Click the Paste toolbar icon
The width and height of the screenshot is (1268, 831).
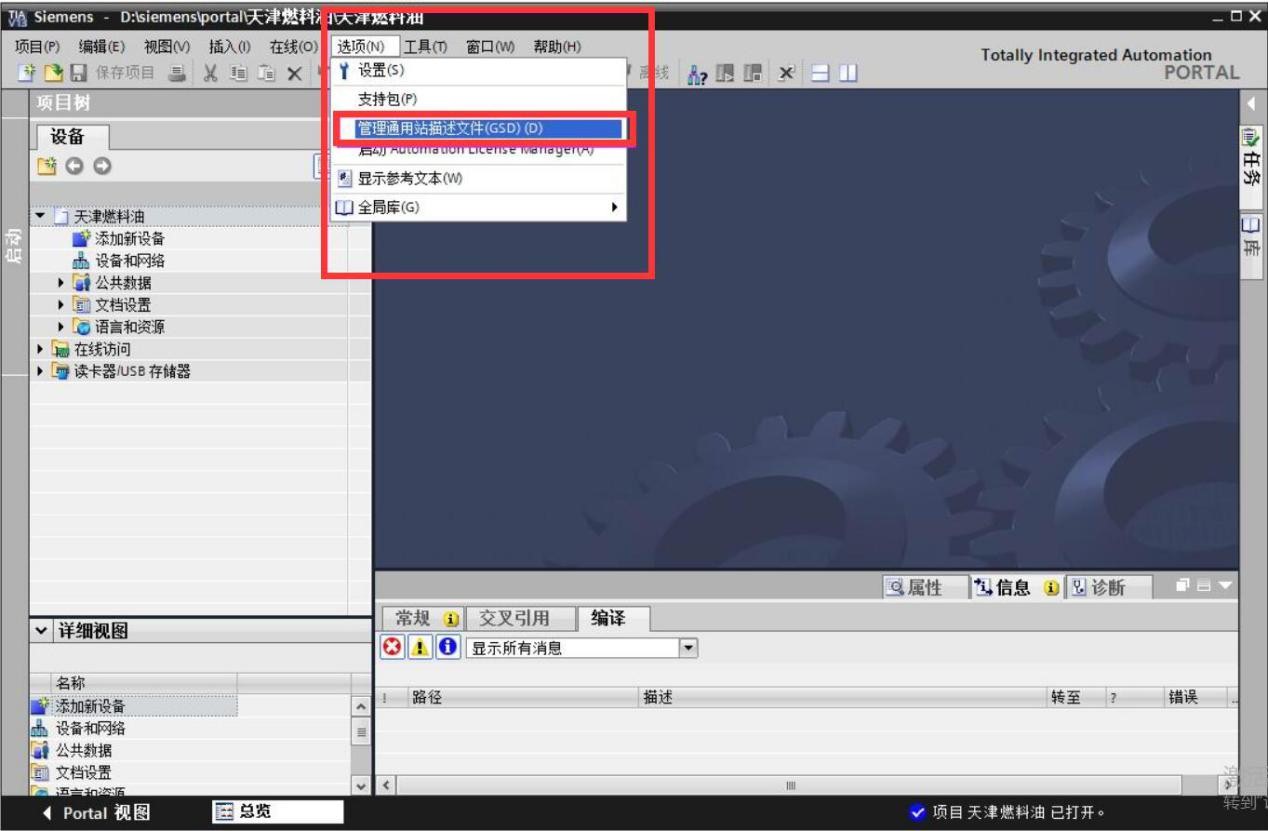tap(267, 73)
